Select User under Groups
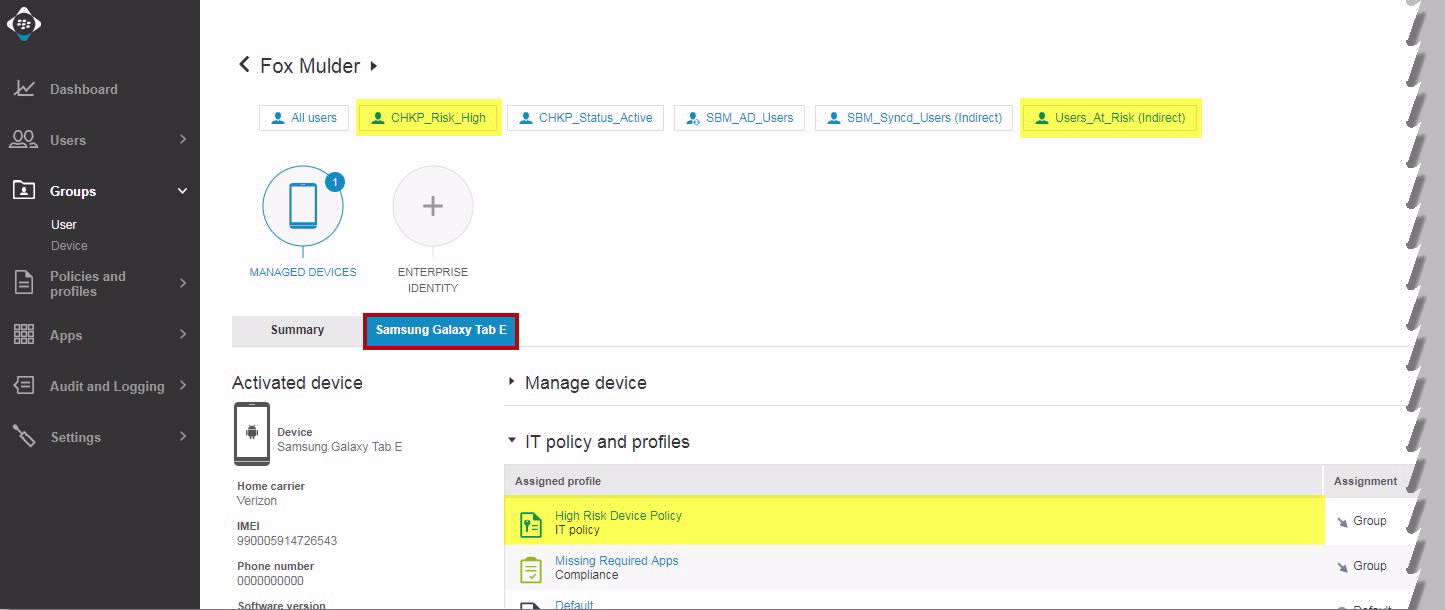This screenshot has width=1445, height=610. (64, 225)
